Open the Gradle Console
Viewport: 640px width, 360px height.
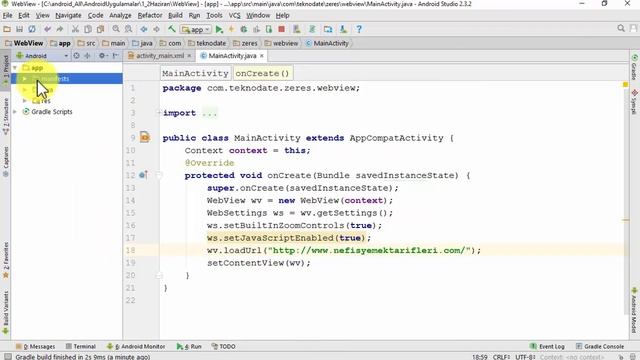click(600, 346)
